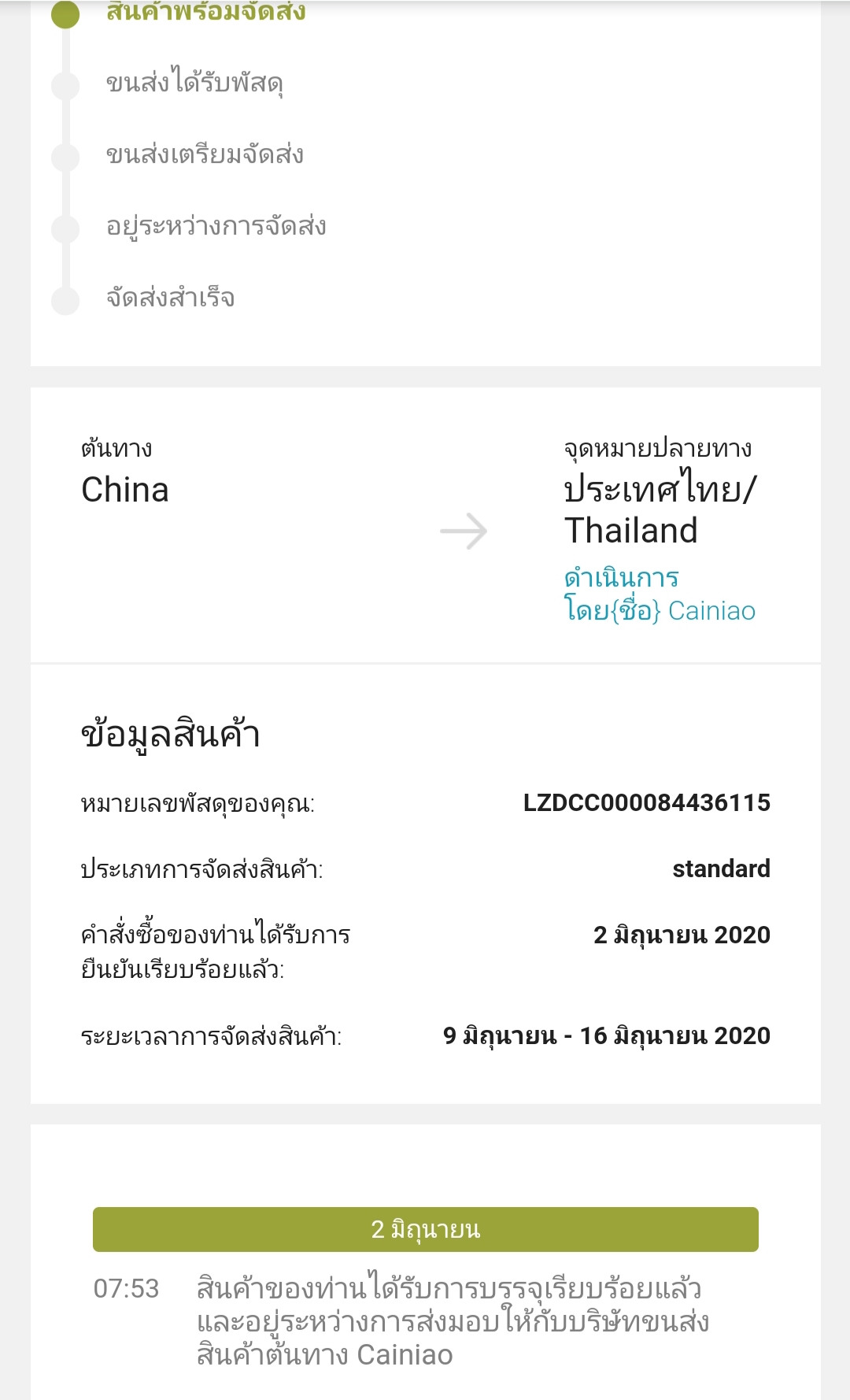Tap the 07:53 timeline timestamp
Image resolution: width=850 pixels, height=1400 pixels.
tap(126, 1289)
